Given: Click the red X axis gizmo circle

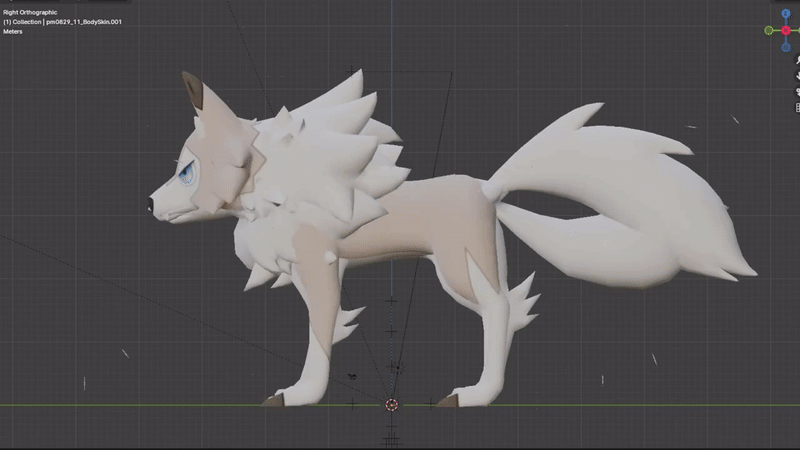Looking at the screenshot, I should (786, 30).
